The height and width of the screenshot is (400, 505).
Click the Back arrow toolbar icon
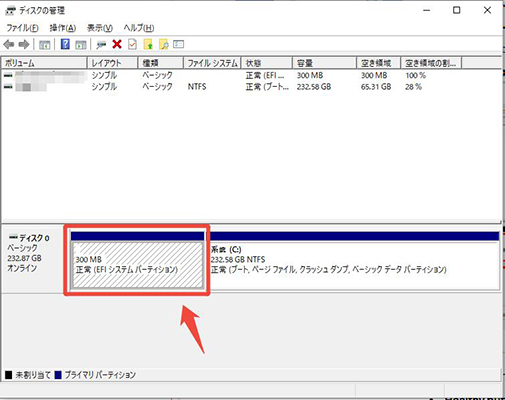(9, 44)
